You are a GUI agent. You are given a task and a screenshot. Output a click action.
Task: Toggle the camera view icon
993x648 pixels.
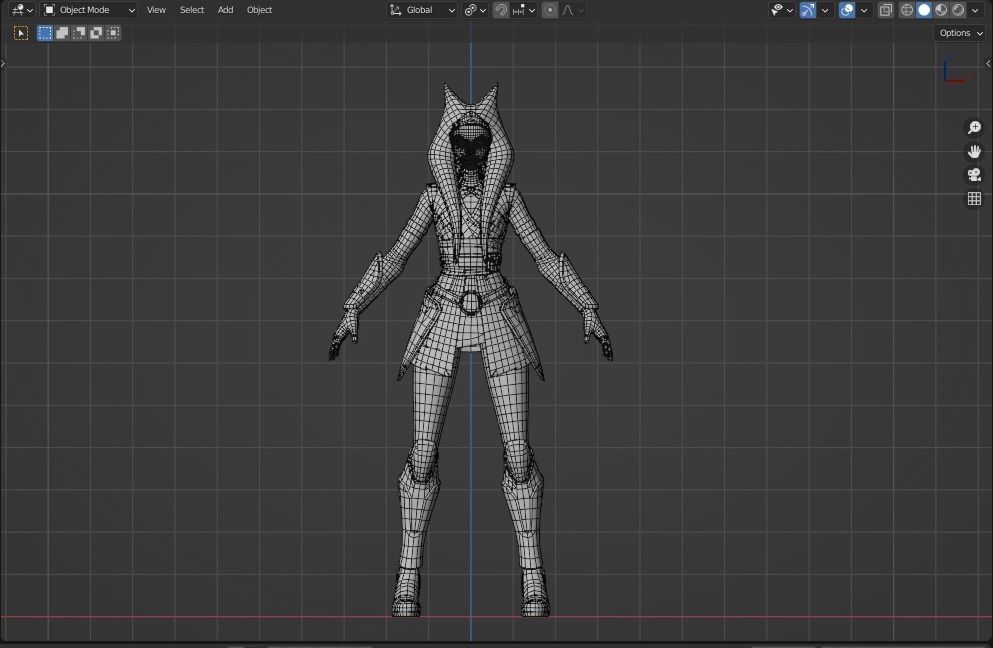click(974, 175)
